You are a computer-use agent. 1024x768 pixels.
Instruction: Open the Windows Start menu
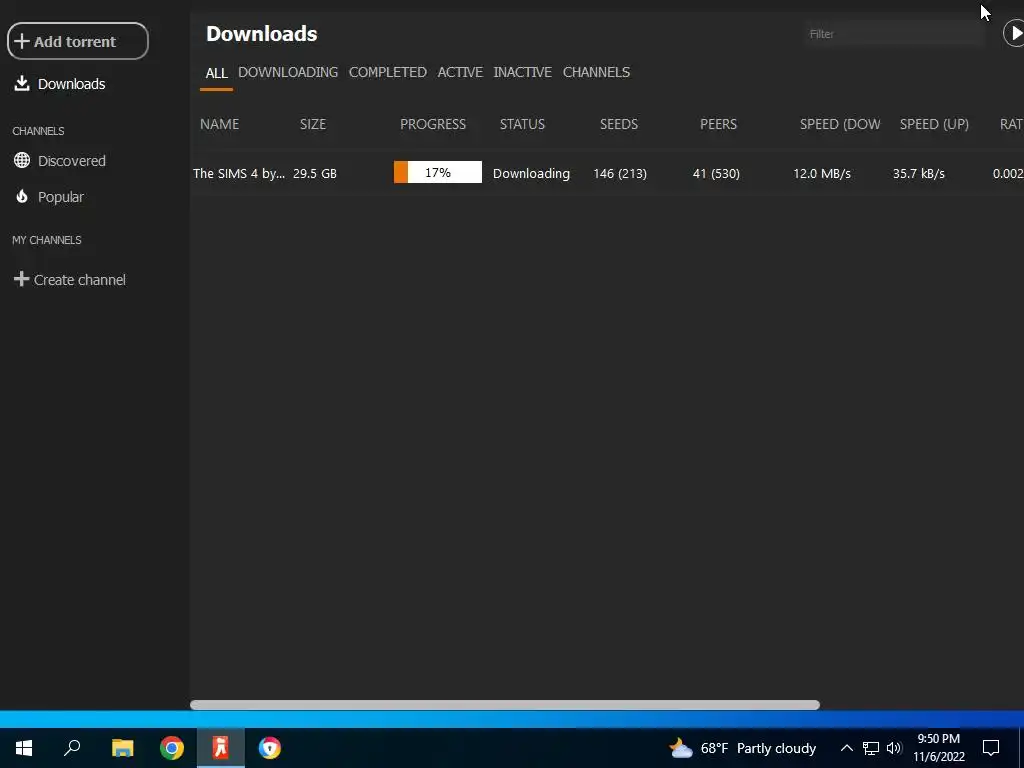[24, 748]
